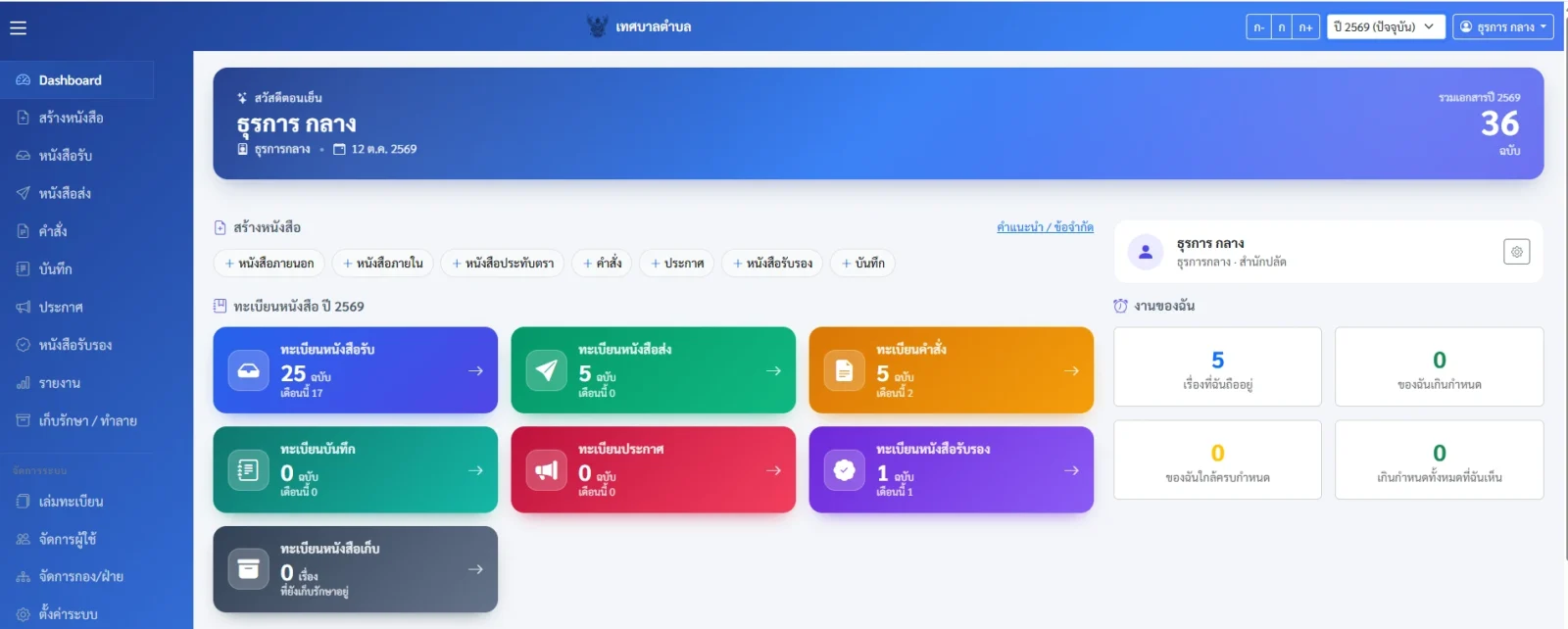
Task: Open เก็บรักษา / ทำลาย in the sidebar
Action: tap(77, 421)
